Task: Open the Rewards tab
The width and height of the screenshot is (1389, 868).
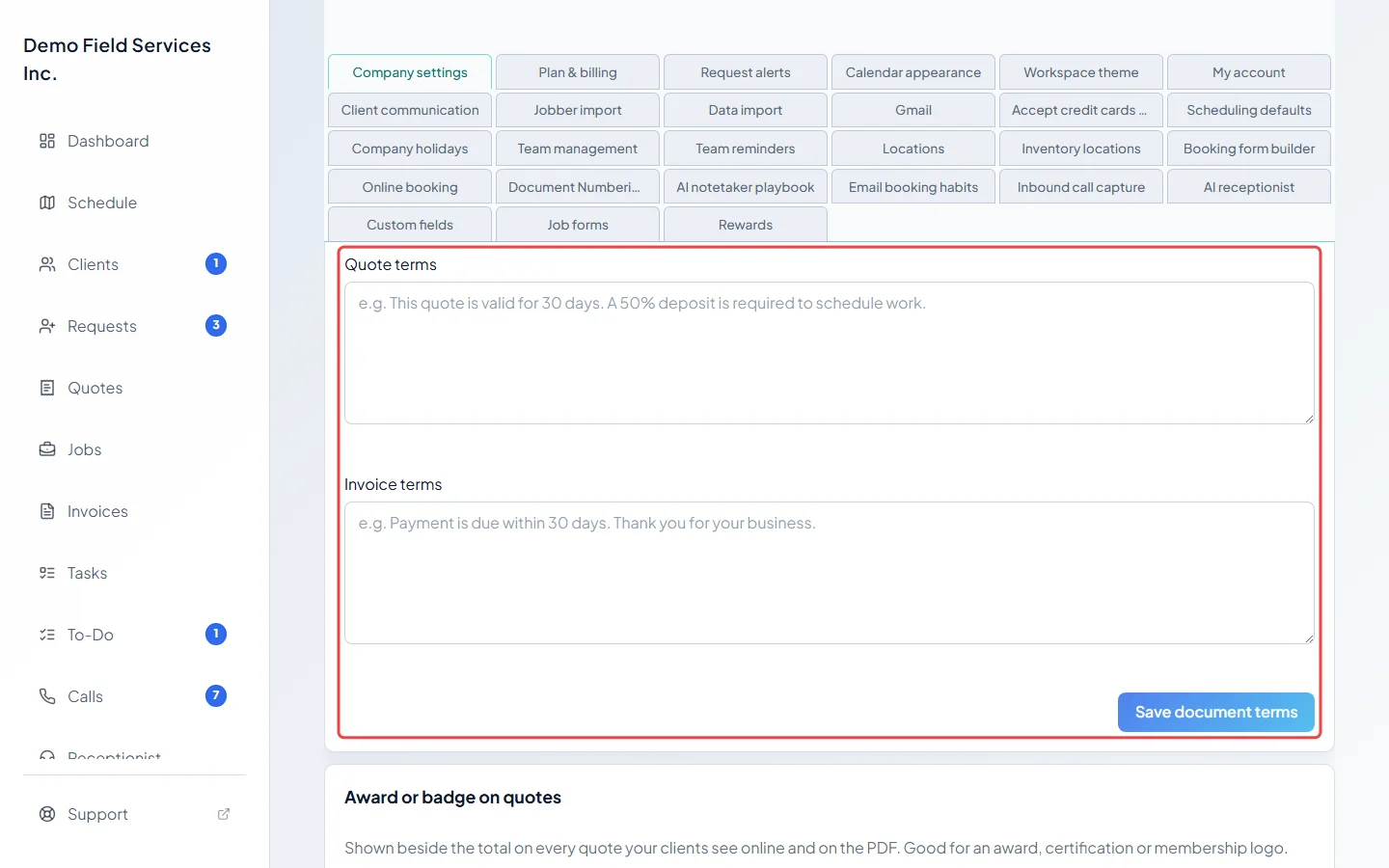Action: (x=746, y=225)
